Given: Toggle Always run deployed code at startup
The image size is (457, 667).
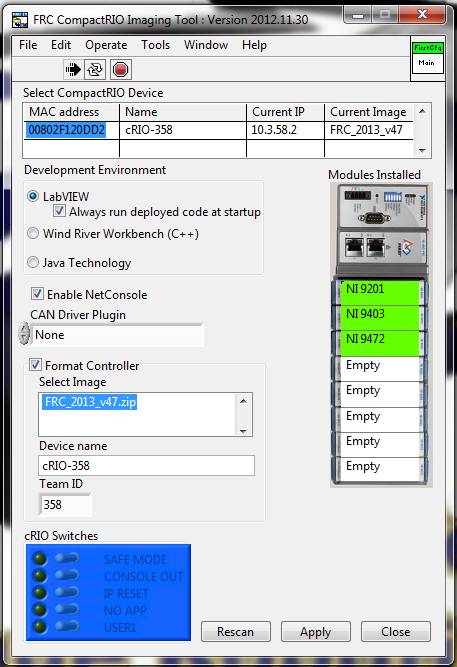Looking at the screenshot, I should pyautogui.click(x=59, y=211).
